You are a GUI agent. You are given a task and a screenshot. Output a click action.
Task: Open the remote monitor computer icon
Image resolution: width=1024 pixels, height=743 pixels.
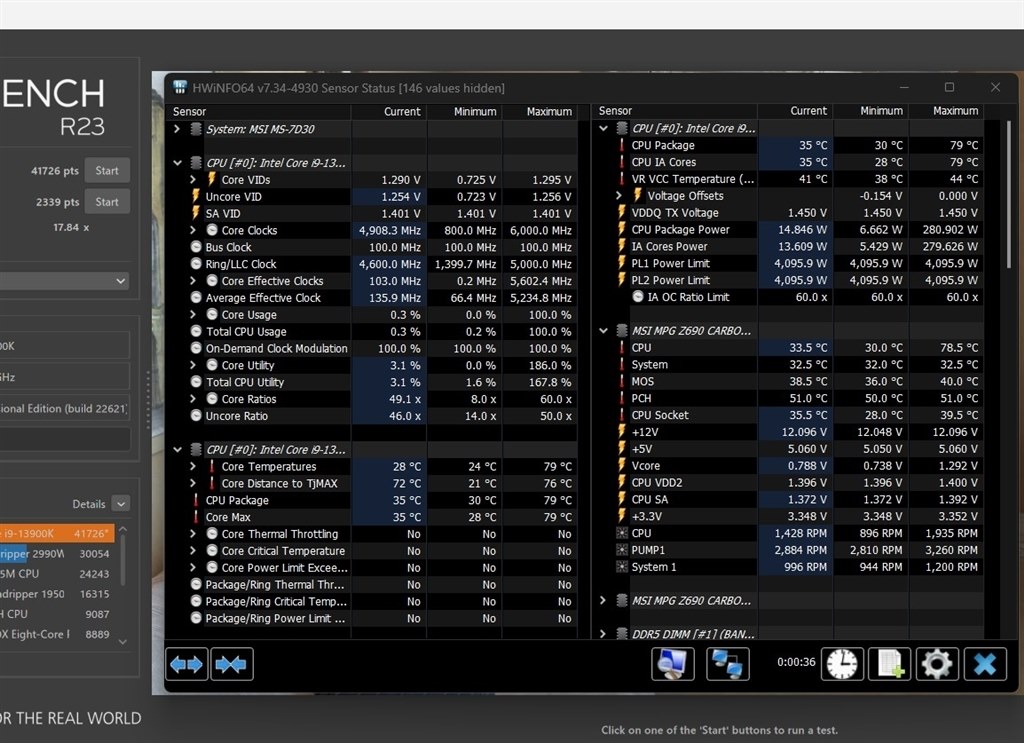(673, 664)
